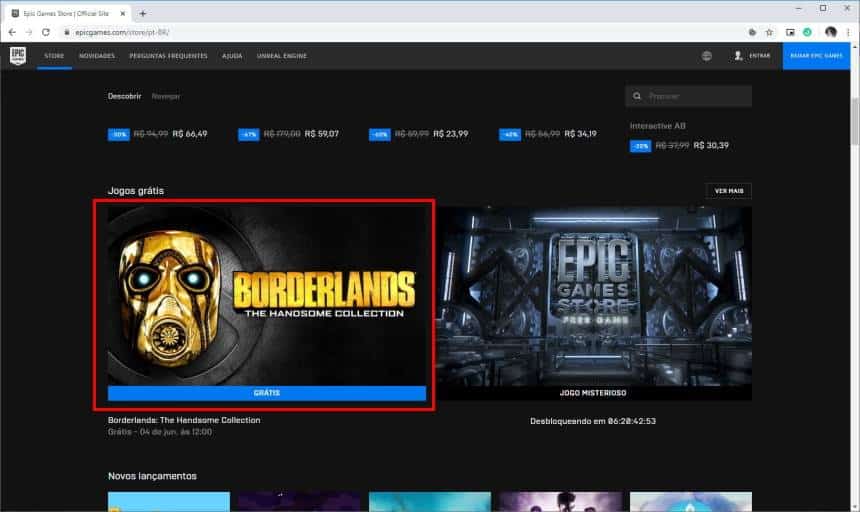Screen dimensions: 860x512
Task: Click the discount badge beside R$ 59,07
Action: click(248, 134)
